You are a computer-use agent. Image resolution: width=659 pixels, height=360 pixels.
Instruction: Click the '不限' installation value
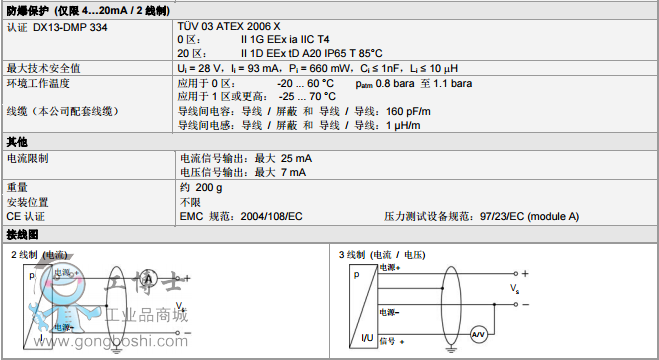pos(190,202)
